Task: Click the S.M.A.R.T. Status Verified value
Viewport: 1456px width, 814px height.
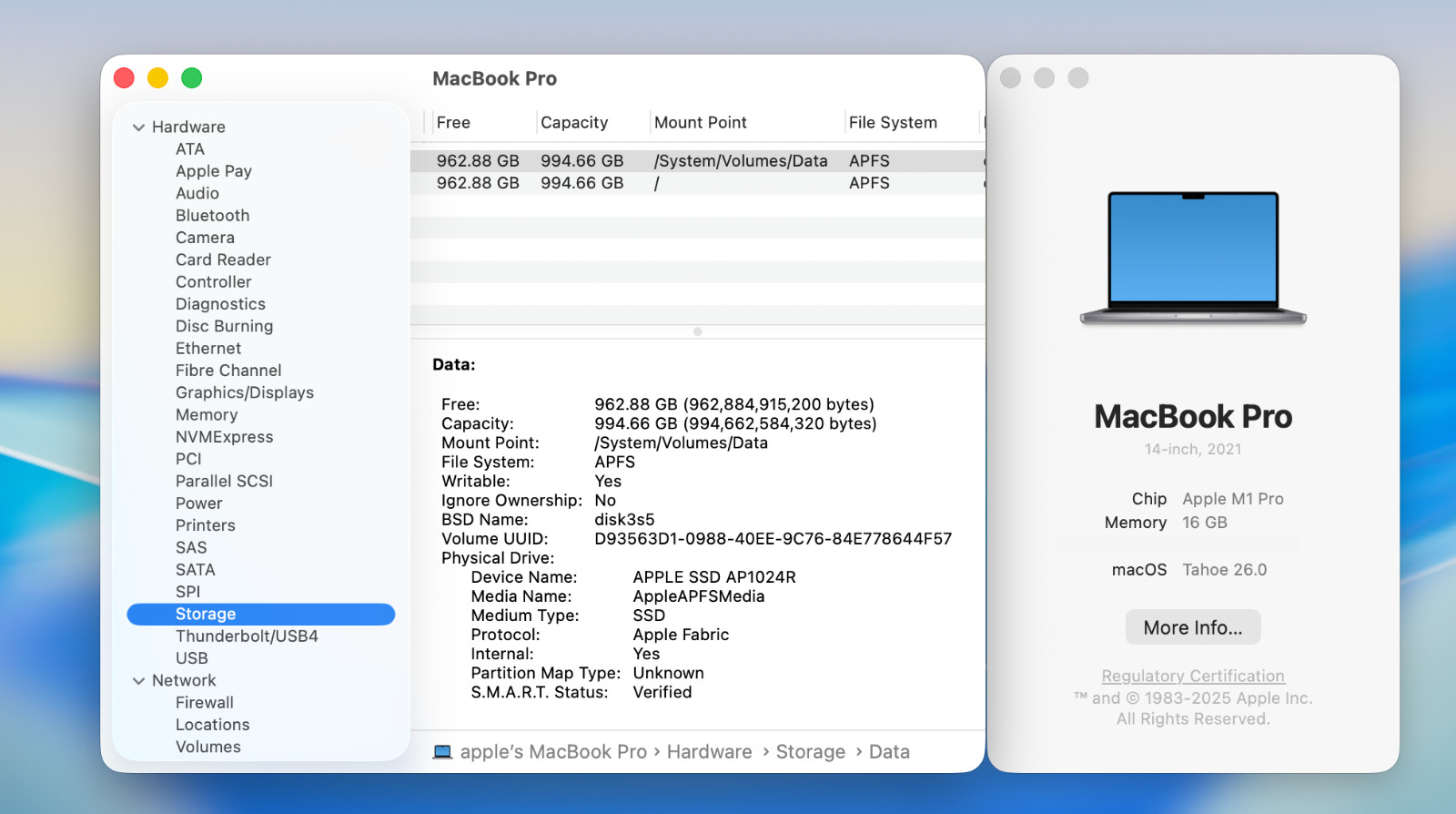Action: coord(662,692)
